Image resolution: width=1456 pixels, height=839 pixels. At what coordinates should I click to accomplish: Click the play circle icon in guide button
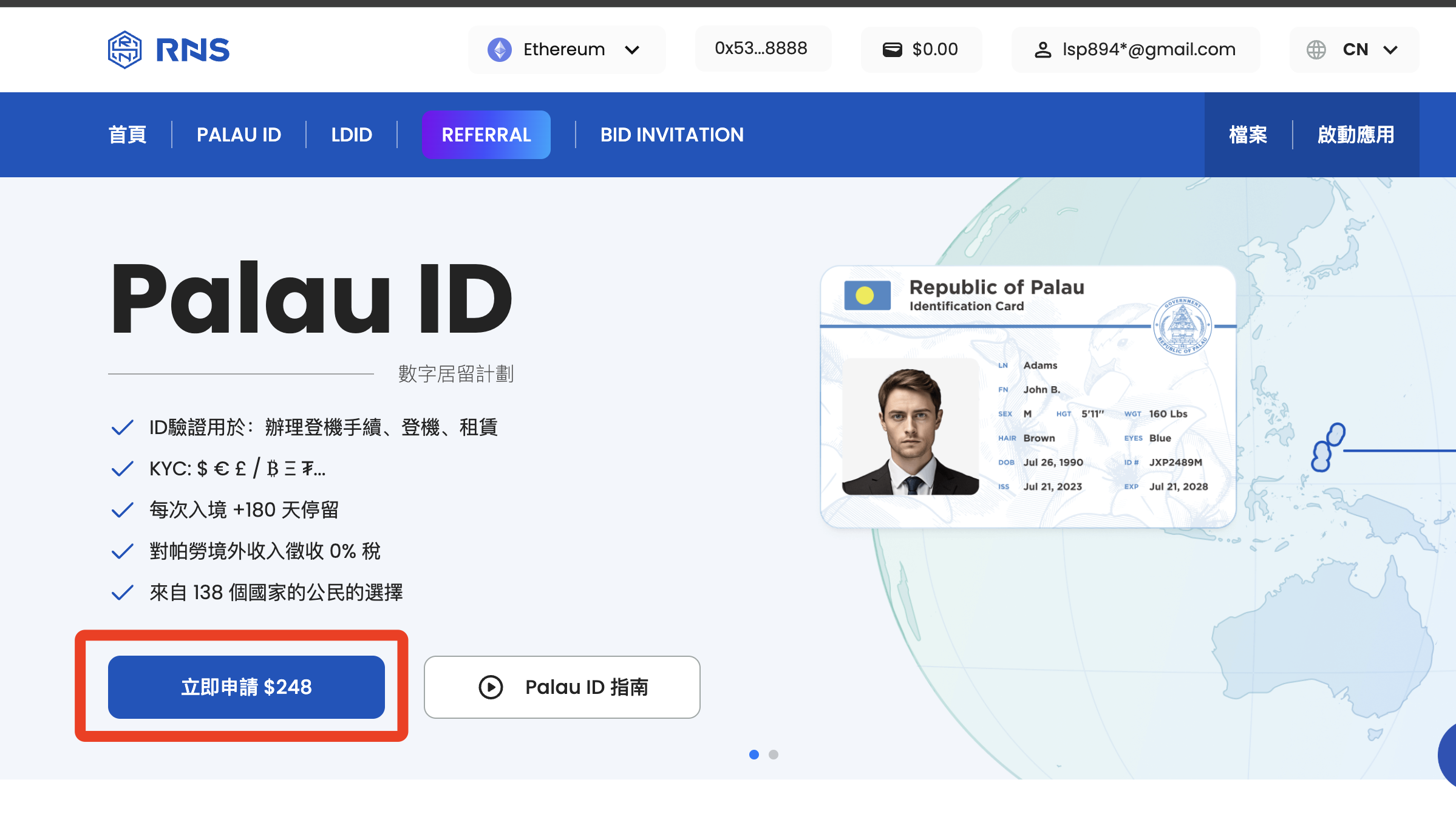pyautogui.click(x=491, y=687)
